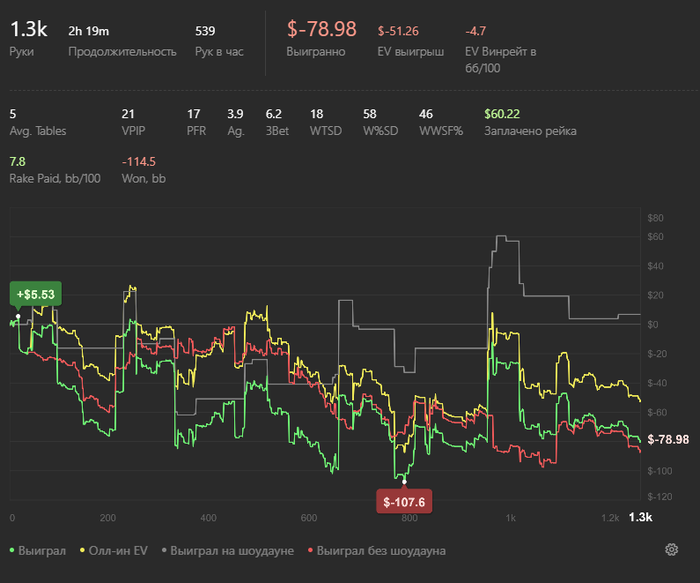Toggle the red Выиграл без шоудауна series

377,551
